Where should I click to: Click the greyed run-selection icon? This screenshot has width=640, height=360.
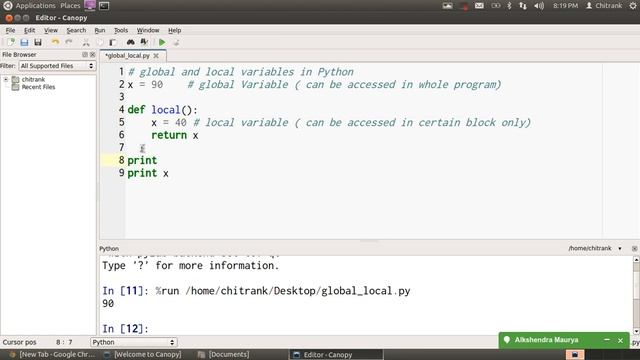(x=176, y=42)
